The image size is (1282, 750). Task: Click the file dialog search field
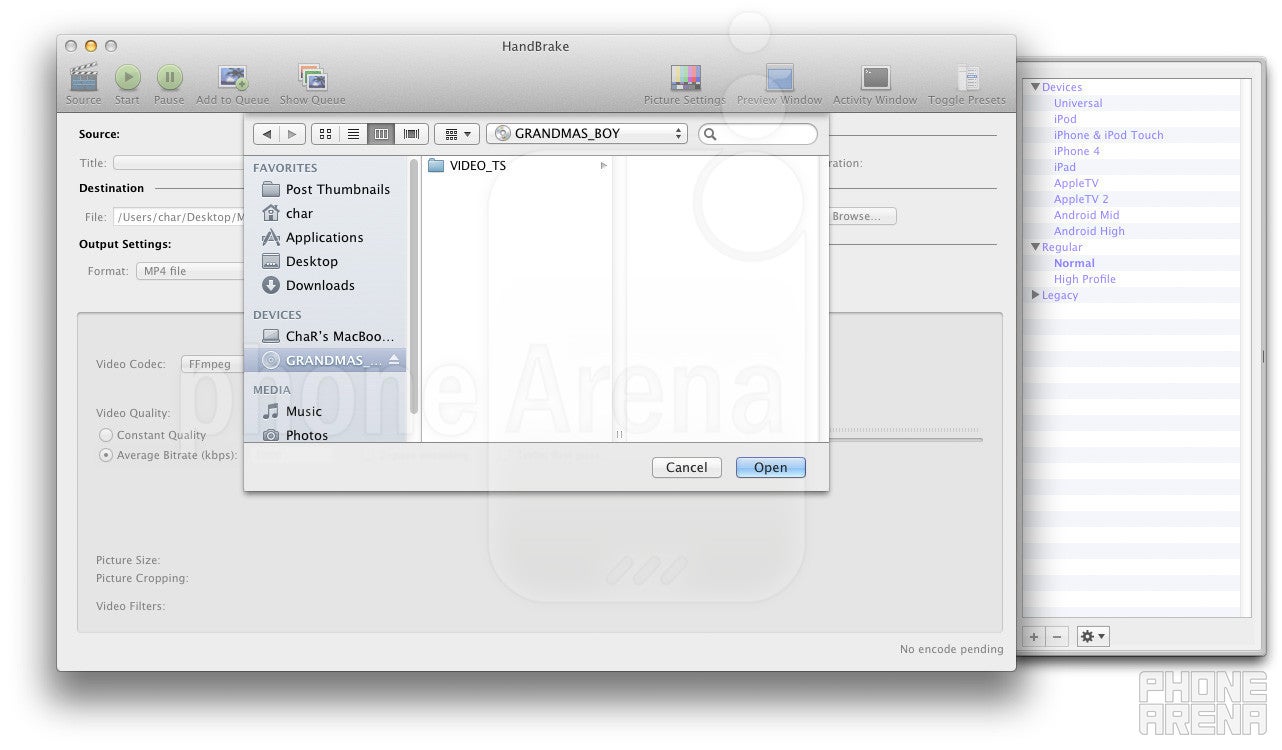757,134
